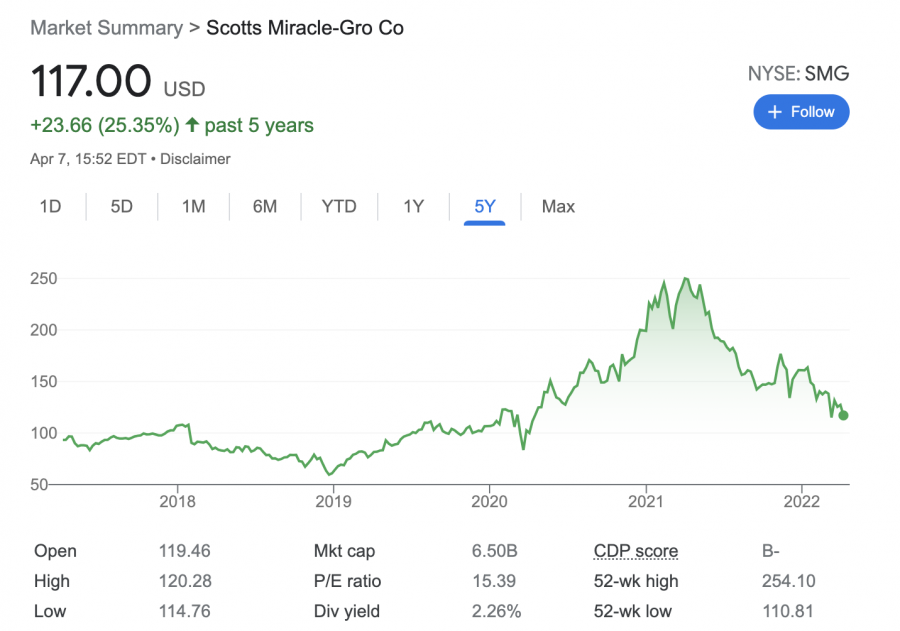The width and height of the screenshot is (900, 631).
Task: Click the 2020 axis label
Action: point(489,502)
